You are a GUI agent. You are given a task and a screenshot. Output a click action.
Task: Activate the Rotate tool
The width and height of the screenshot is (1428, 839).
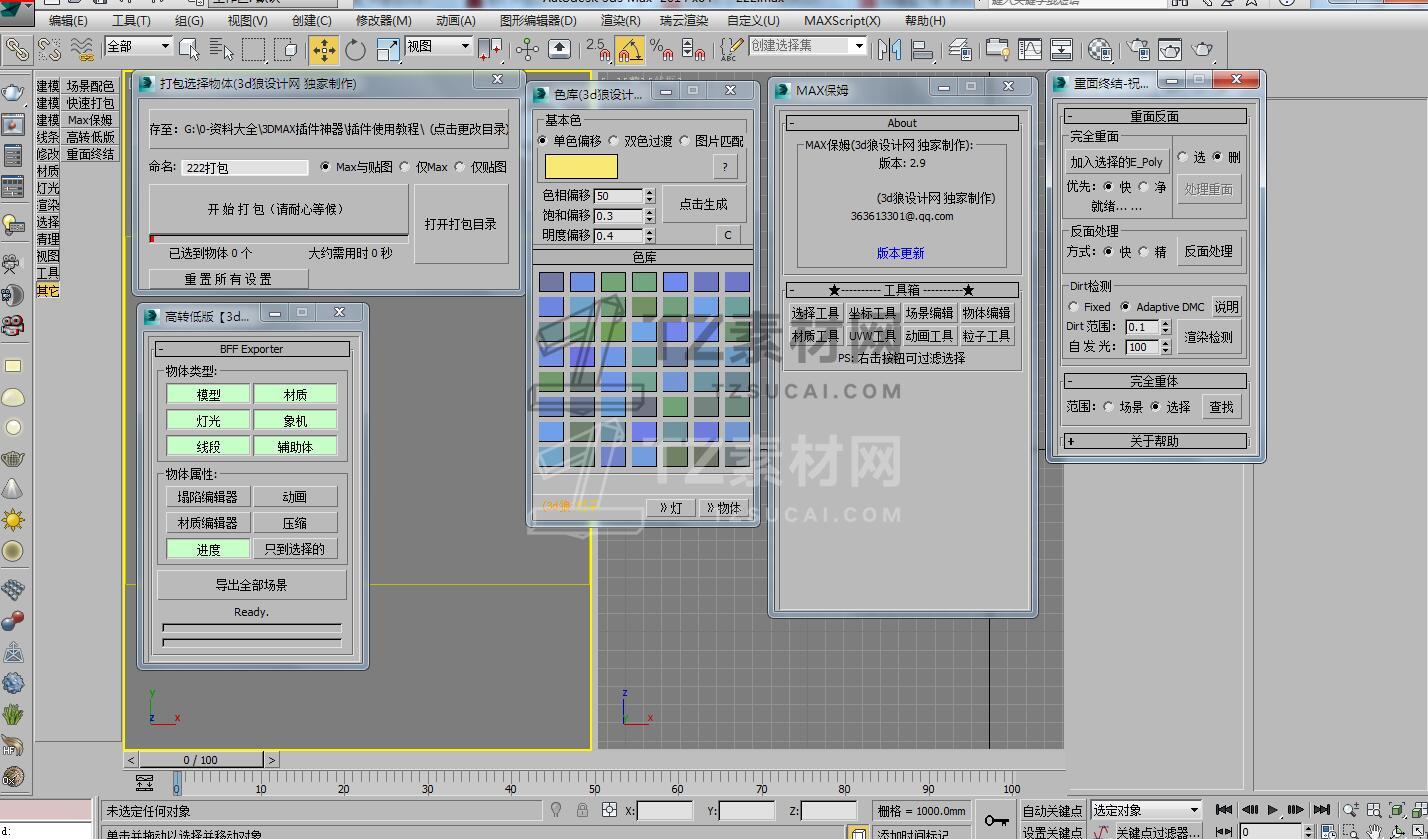pos(355,49)
